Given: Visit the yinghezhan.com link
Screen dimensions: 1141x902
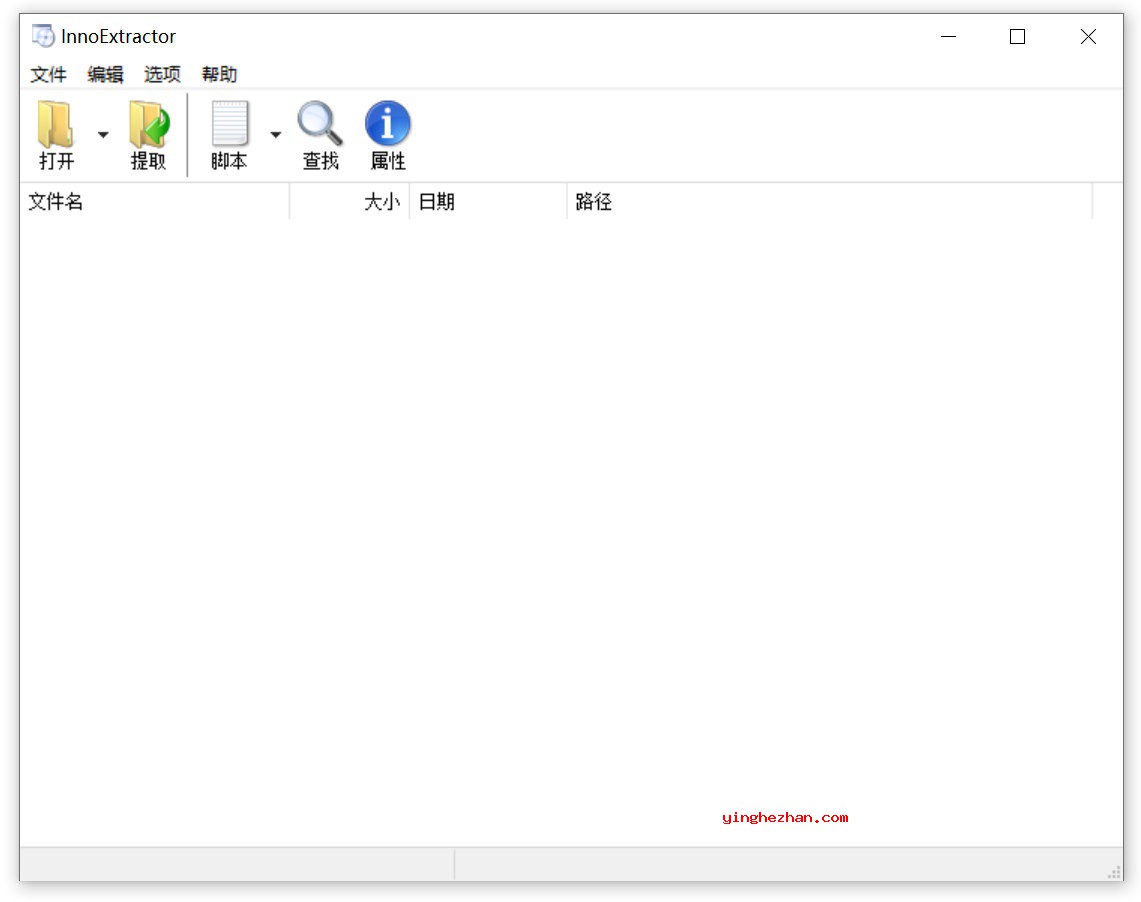Looking at the screenshot, I should pos(785,817).
